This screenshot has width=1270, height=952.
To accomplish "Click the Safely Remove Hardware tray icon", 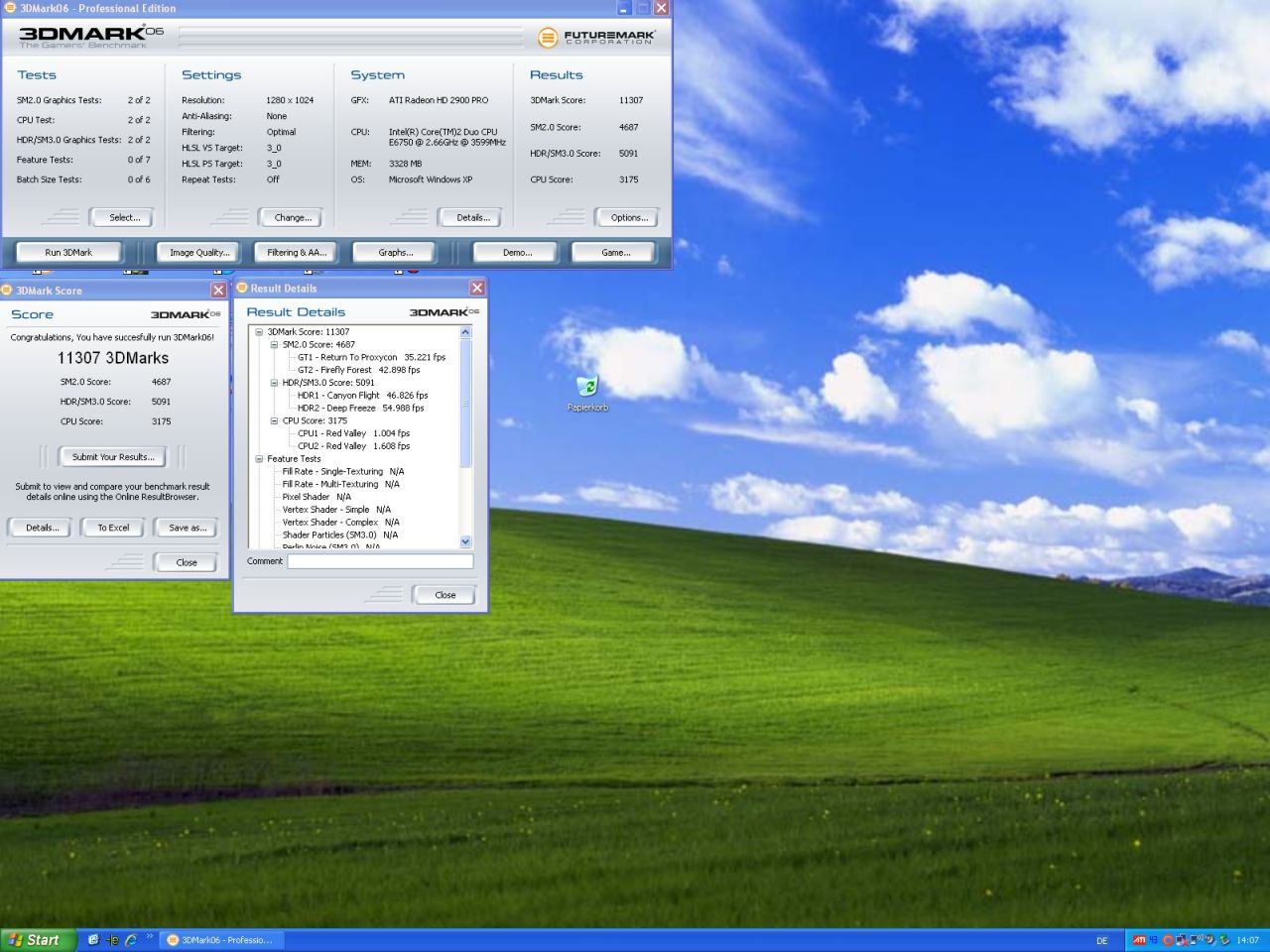I will [1225, 940].
